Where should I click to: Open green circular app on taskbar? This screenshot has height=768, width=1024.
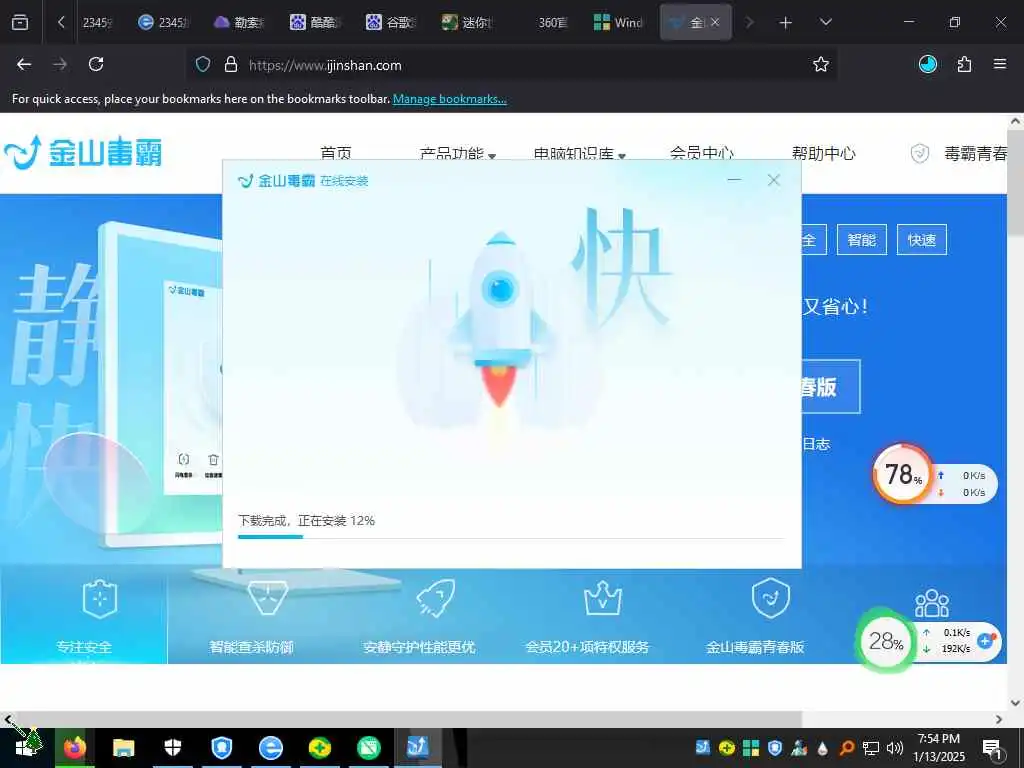[369, 748]
